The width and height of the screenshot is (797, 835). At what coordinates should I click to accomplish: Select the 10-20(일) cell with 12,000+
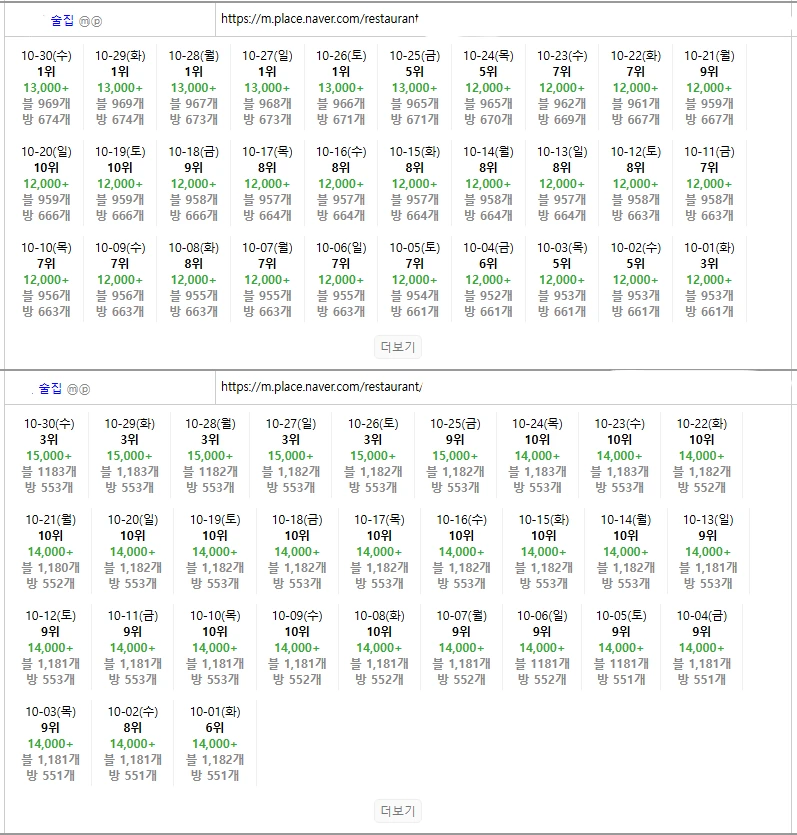[x=46, y=183]
